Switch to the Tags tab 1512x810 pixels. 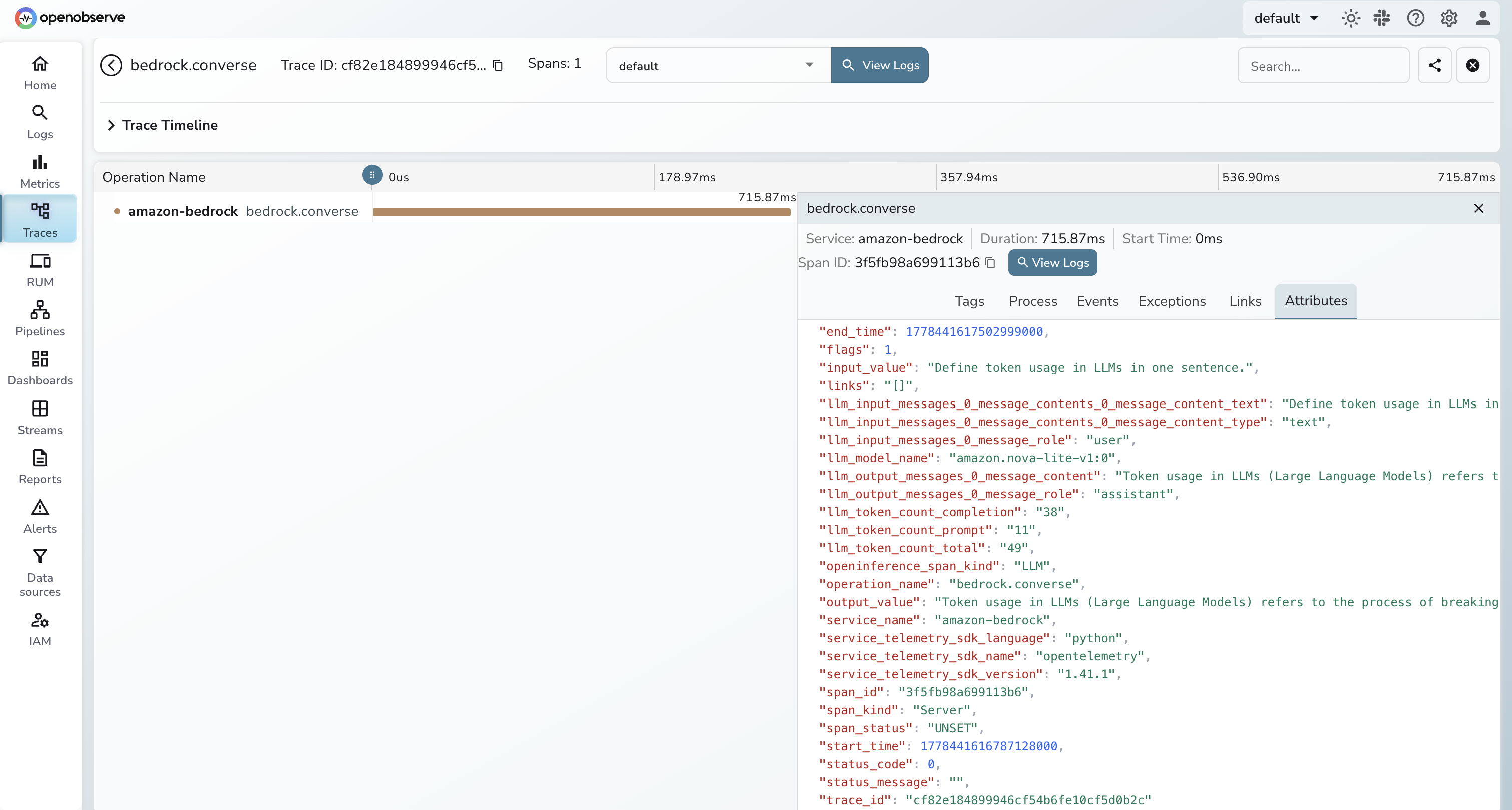point(969,301)
